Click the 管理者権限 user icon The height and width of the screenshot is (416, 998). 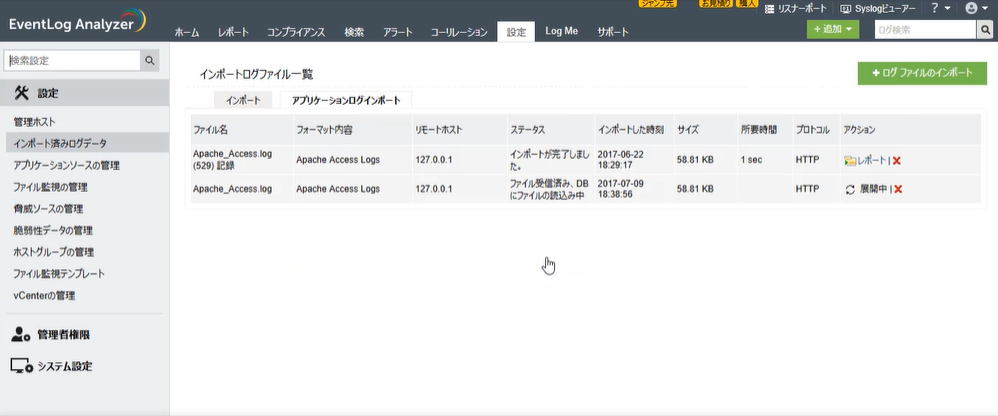click(21, 334)
